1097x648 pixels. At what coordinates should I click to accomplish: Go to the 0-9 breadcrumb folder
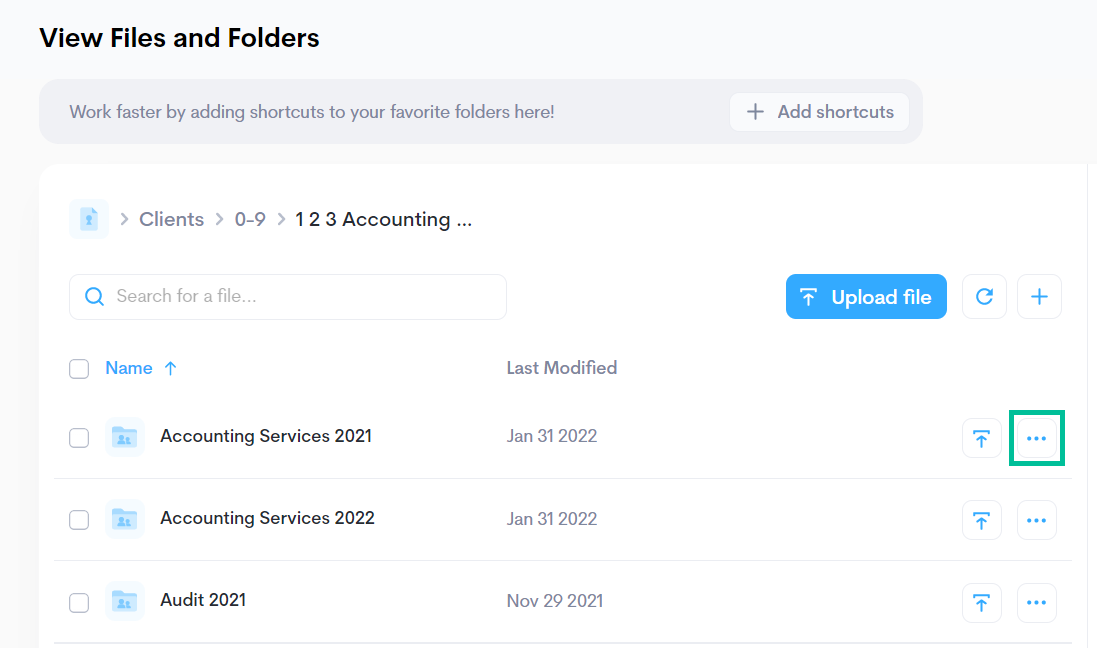click(x=250, y=219)
